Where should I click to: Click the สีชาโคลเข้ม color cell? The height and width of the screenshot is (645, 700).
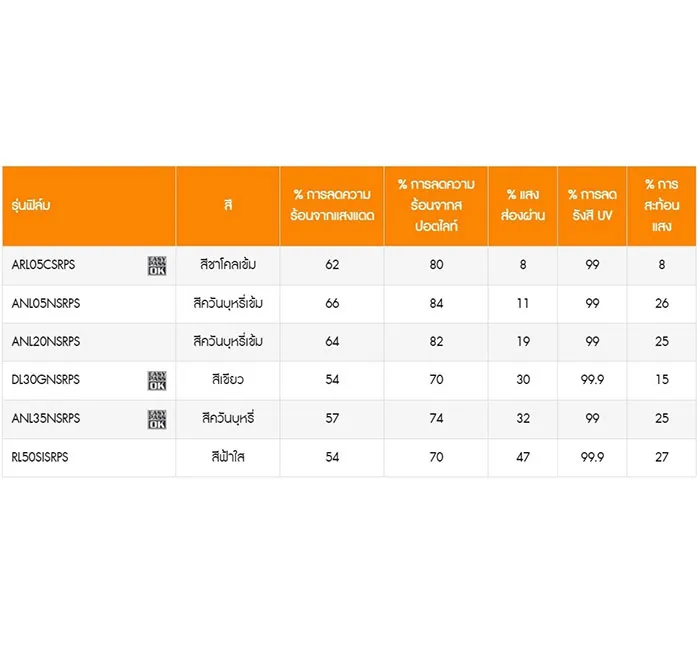tap(228, 265)
